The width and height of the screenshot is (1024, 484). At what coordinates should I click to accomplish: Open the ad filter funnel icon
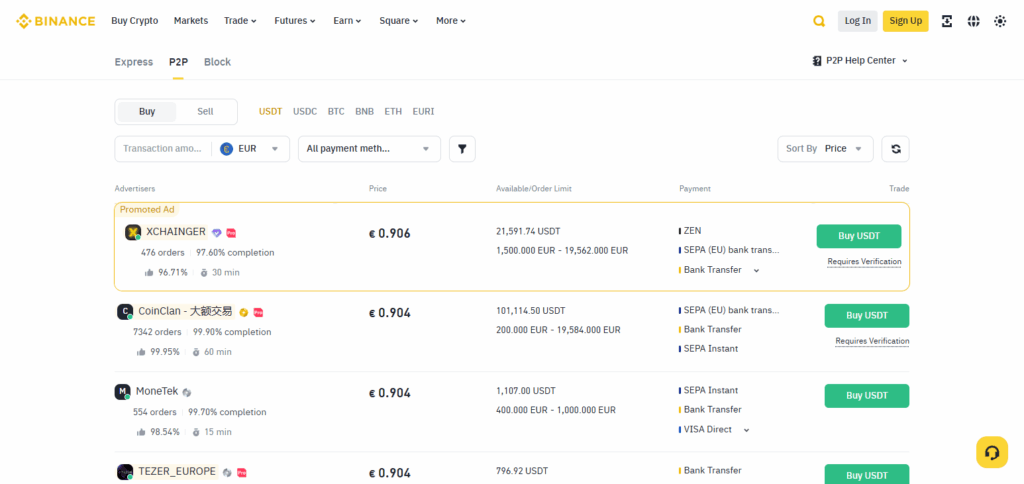pyautogui.click(x=462, y=149)
